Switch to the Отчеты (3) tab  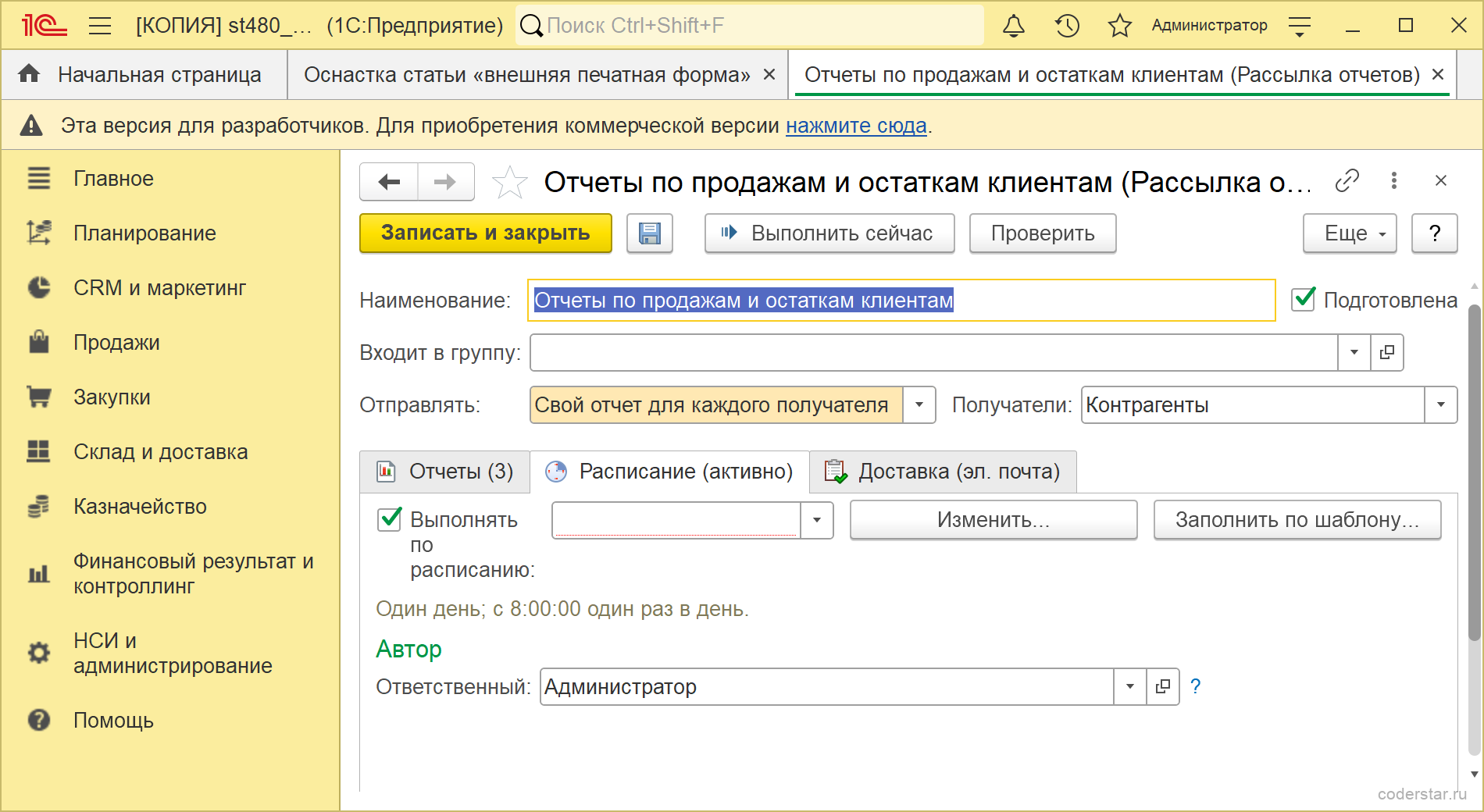click(x=445, y=472)
